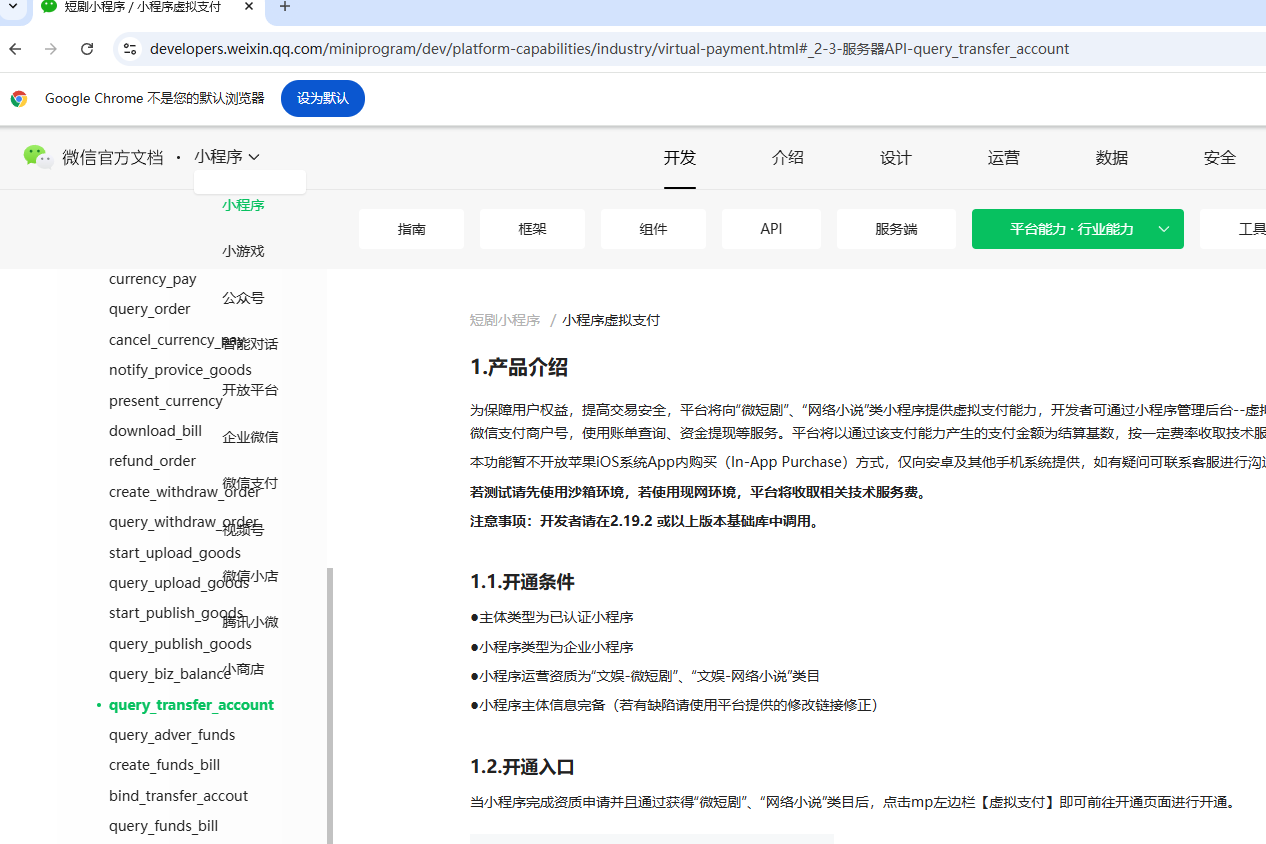Open query_upload_goods in sidebar

(x=179, y=583)
